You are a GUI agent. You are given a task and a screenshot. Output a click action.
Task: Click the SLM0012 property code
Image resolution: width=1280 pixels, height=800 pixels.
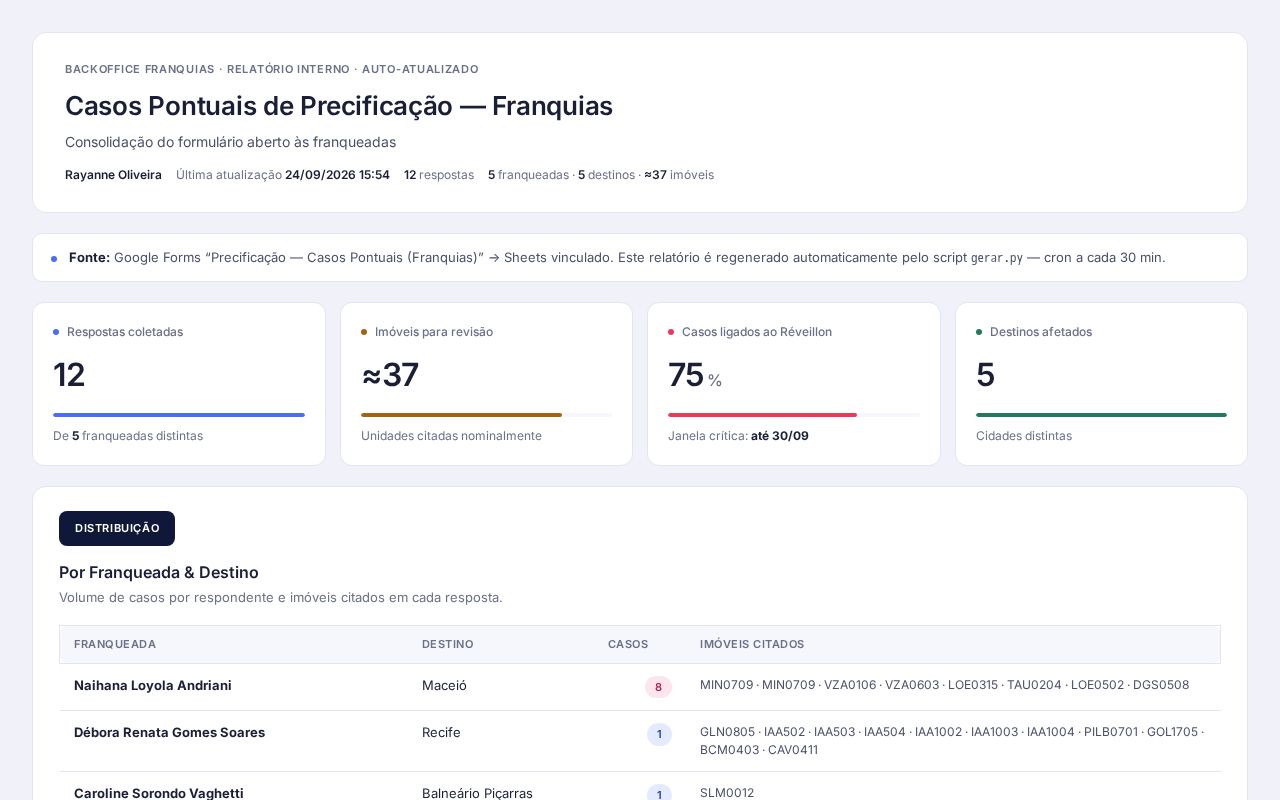click(x=727, y=793)
